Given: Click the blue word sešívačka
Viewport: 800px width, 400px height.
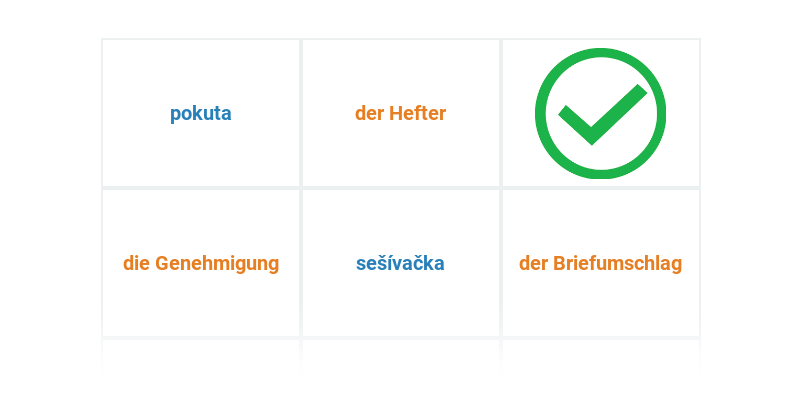Looking at the screenshot, I should coord(401,263).
